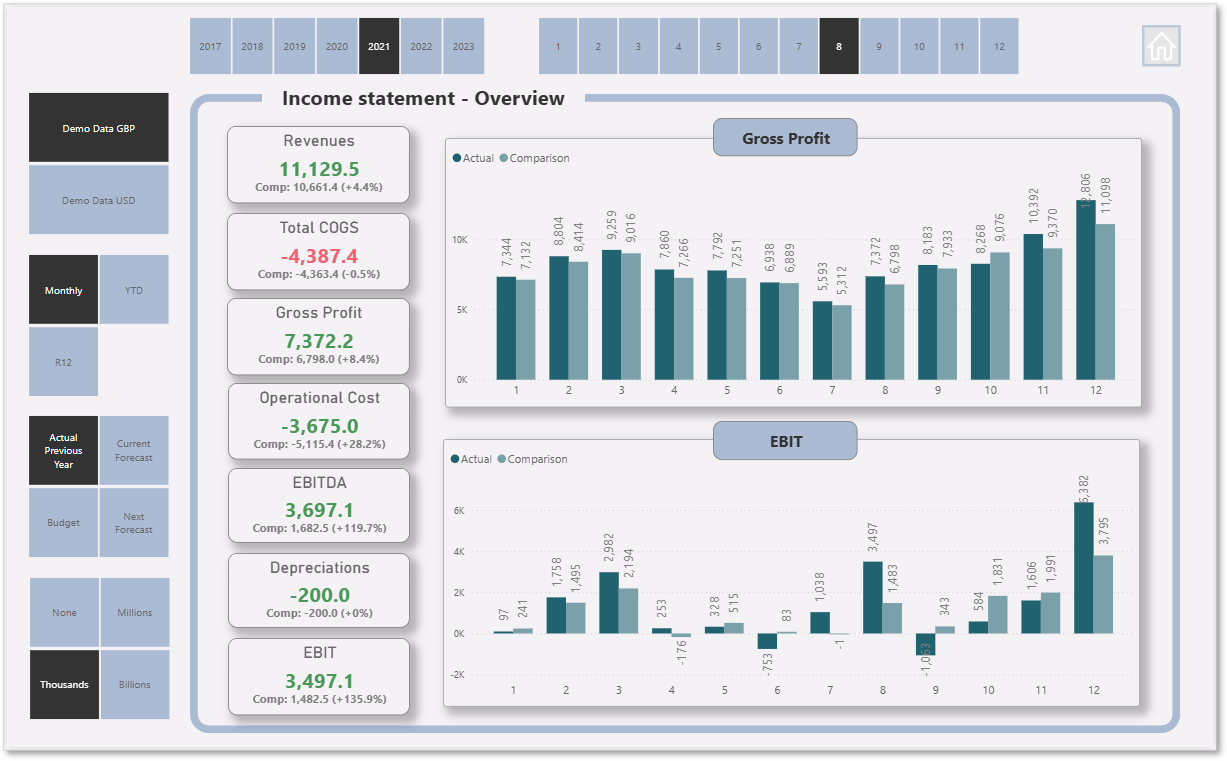Select year 2019 slicer tile
Image resolution: width=1227 pixels, height=761 pixels.
pos(295,46)
